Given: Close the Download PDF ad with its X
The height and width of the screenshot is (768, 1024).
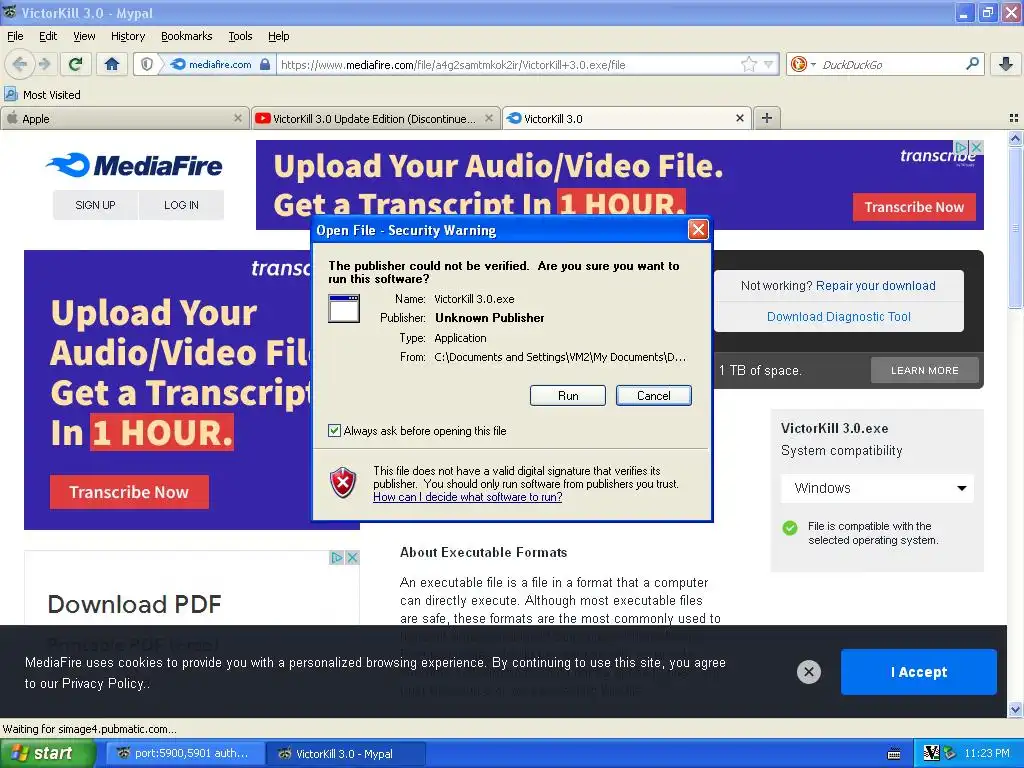Looking at the screenshot, I should pos(352,557).
